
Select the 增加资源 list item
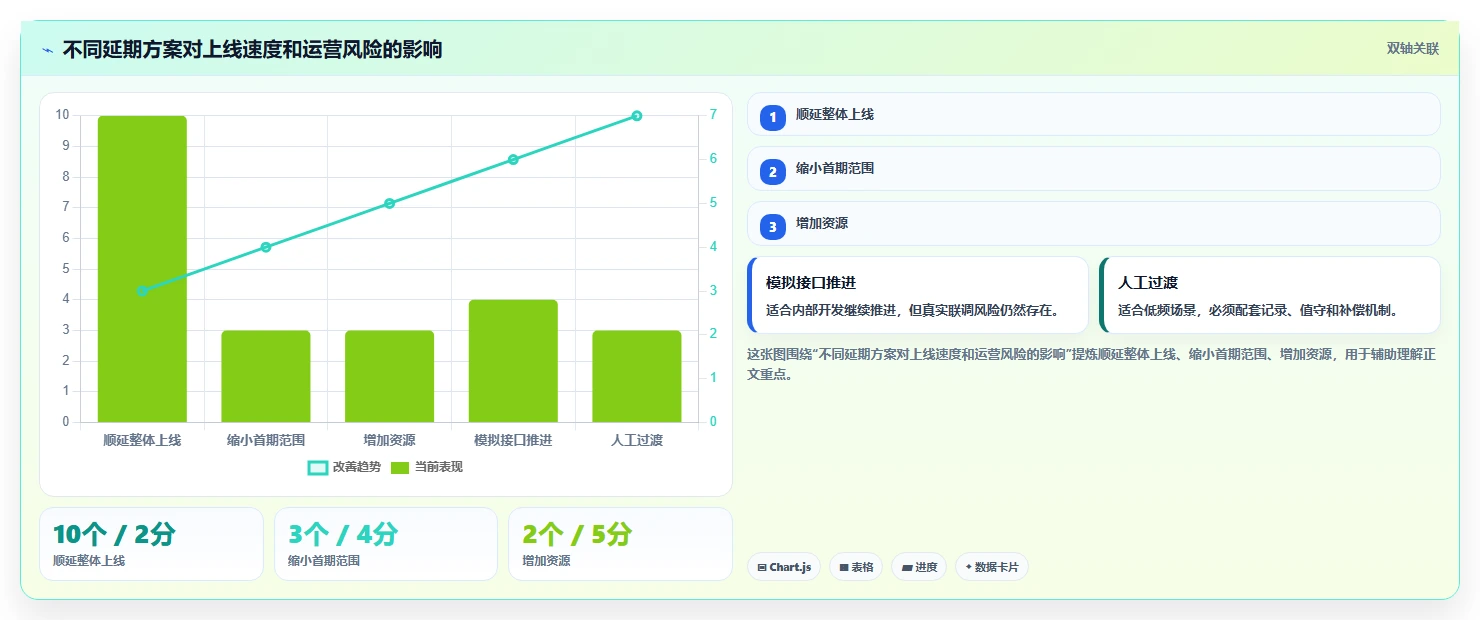click(x=1093, y=223)
